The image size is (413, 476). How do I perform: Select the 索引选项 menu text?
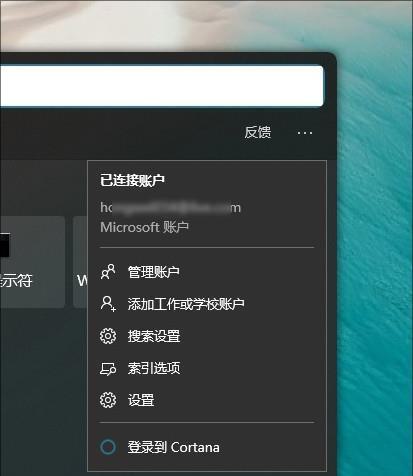(154, 368)
